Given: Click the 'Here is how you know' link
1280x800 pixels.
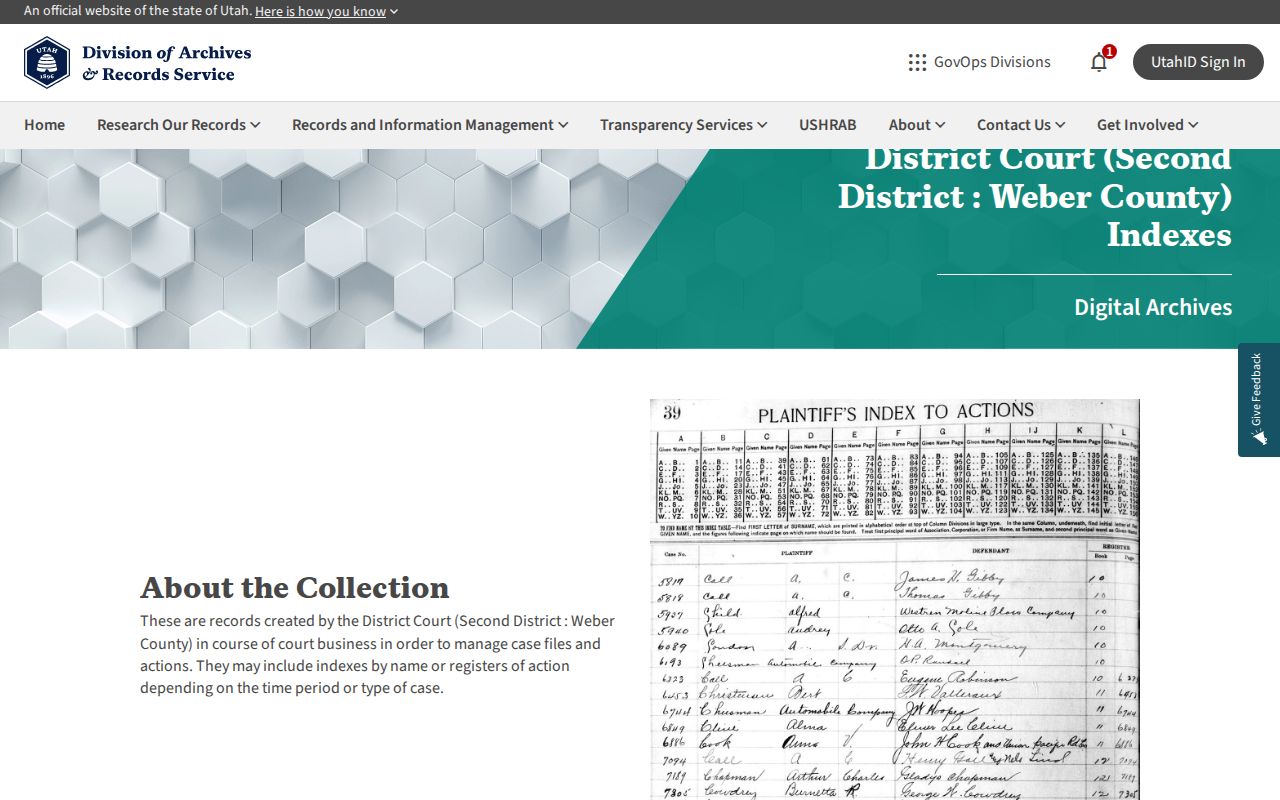Looking at the screenshot, I should [x=320, y=12].
